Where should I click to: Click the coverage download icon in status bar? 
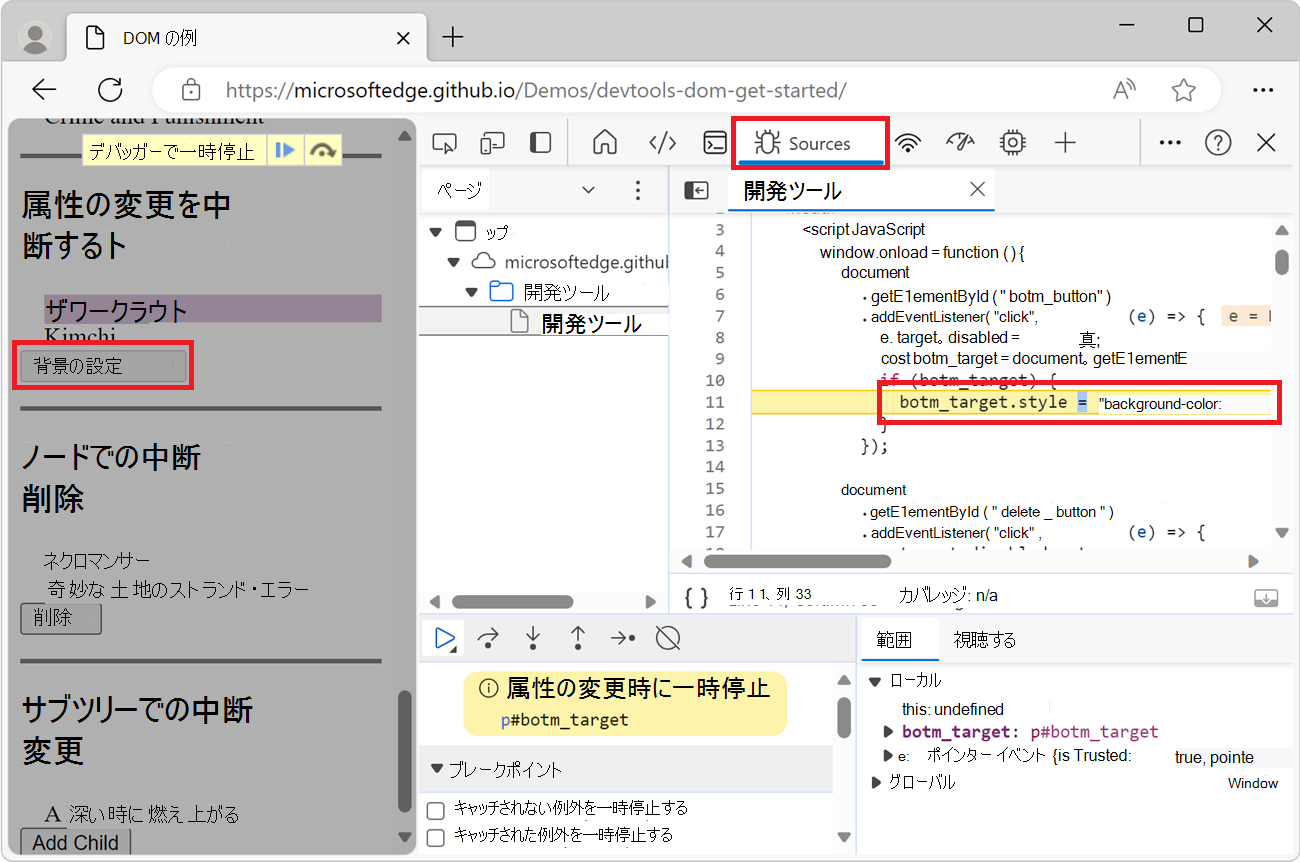click(x=1266, y=598)
